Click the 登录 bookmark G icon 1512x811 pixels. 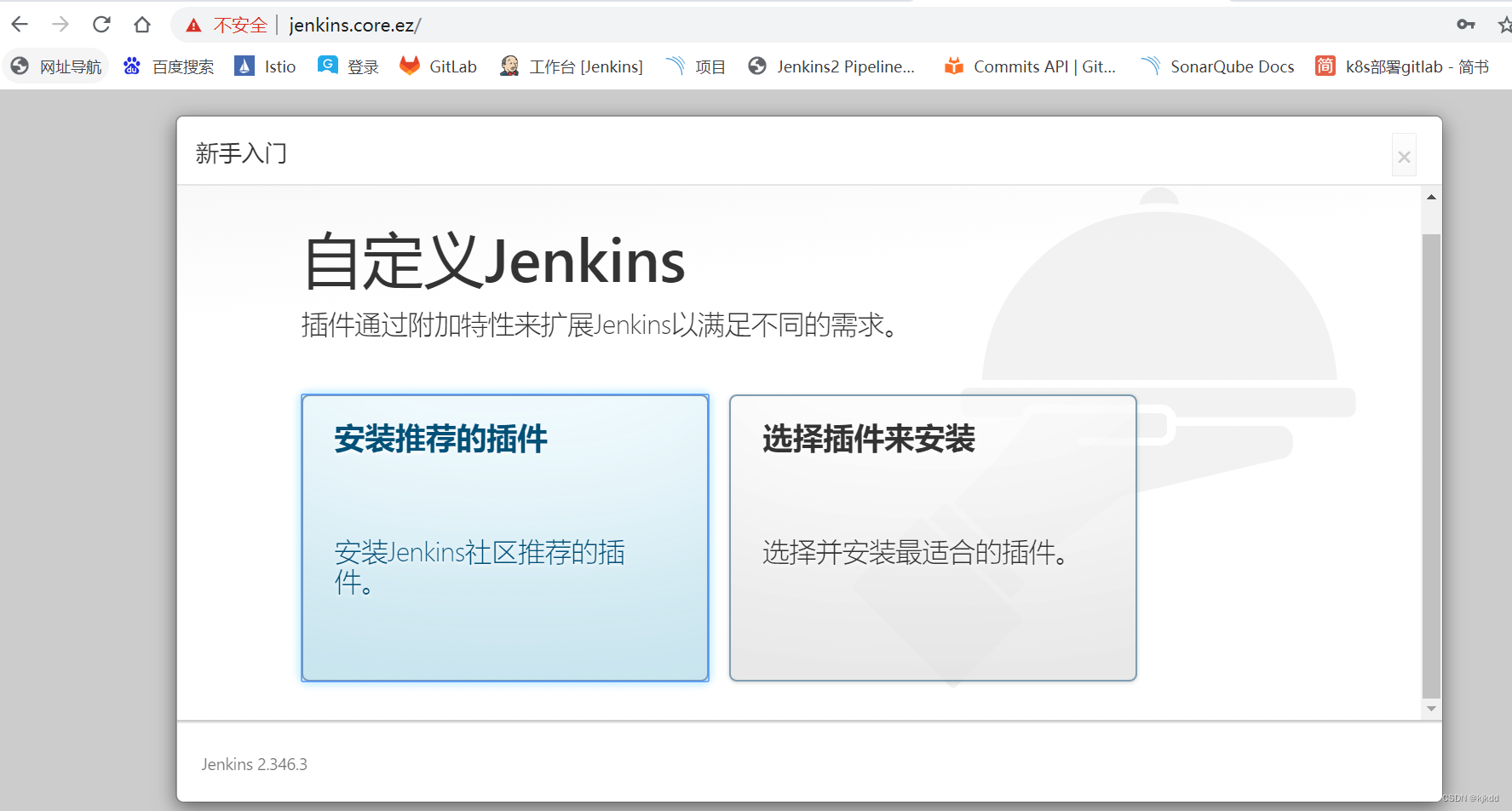coord(327,65)
